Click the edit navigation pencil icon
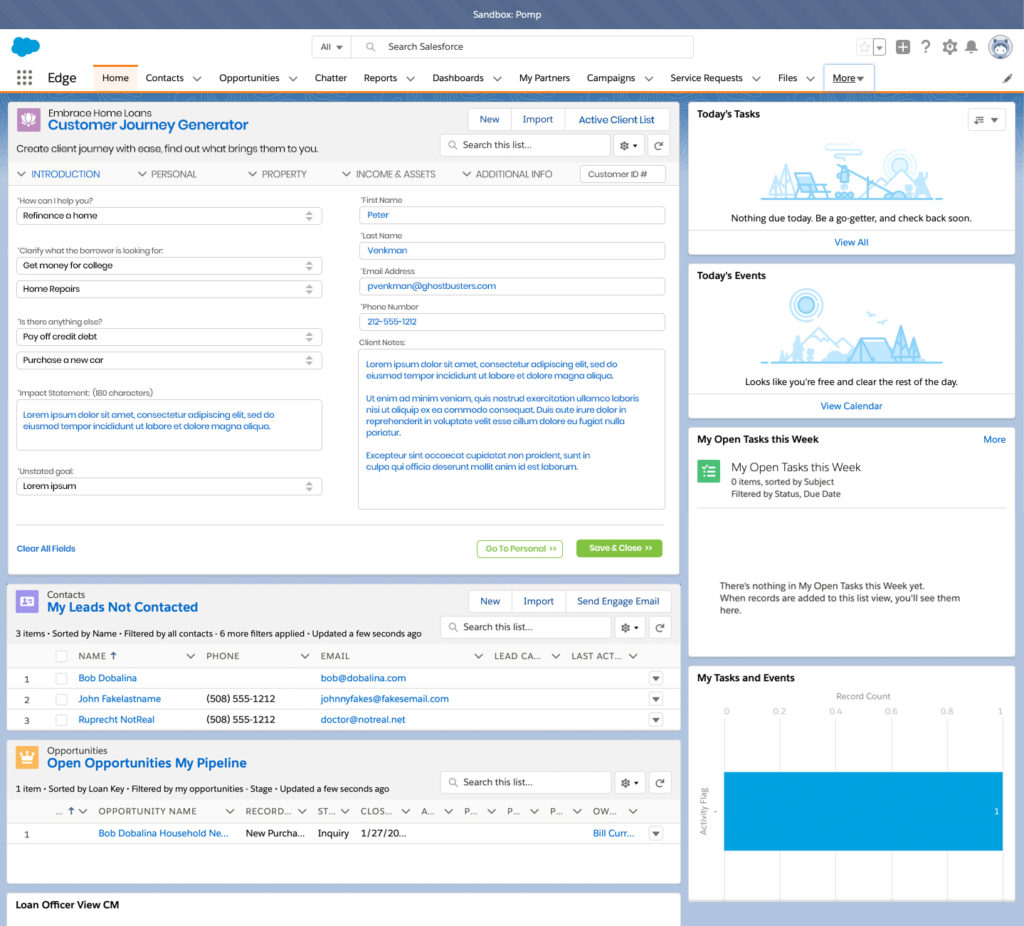The height and width of the screenshot is (926, 1024). pyautogui.click(x=1007, y=78)
